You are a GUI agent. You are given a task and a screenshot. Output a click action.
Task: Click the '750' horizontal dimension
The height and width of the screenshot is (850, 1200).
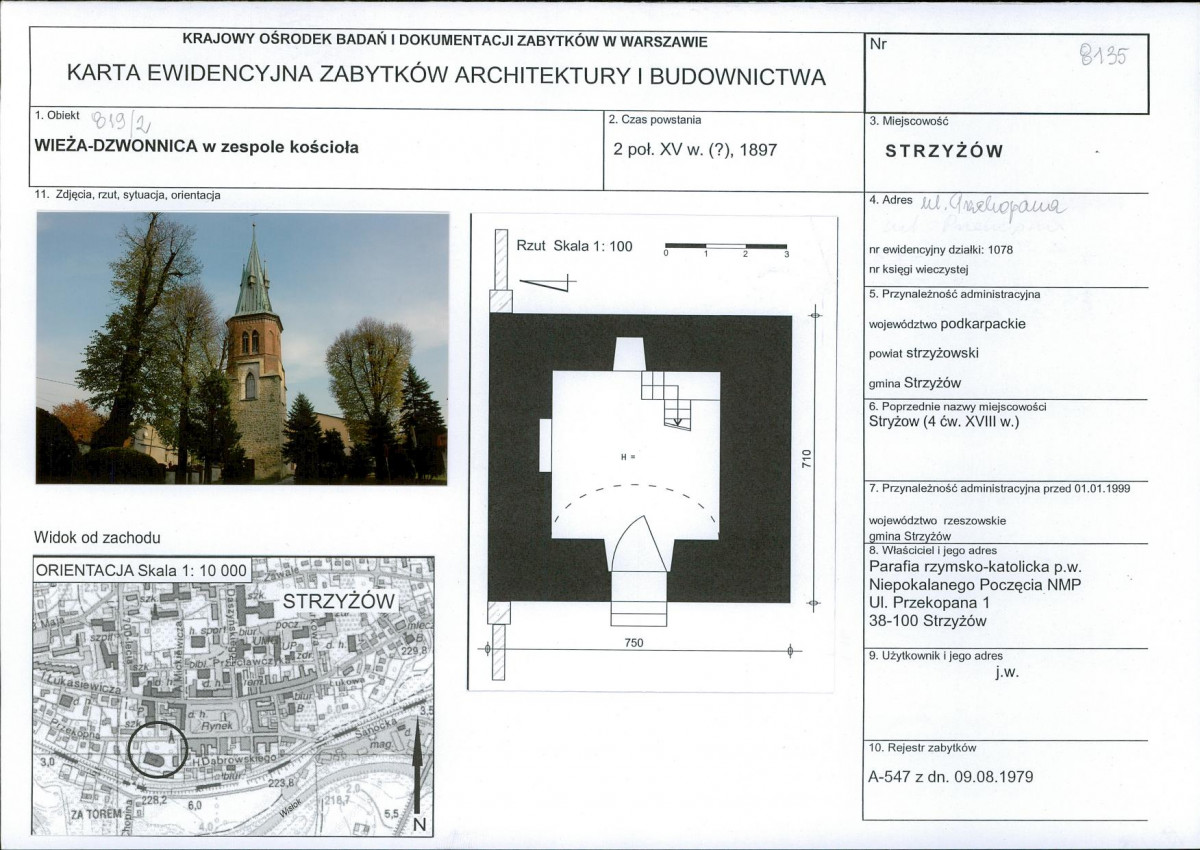(634, 643)
